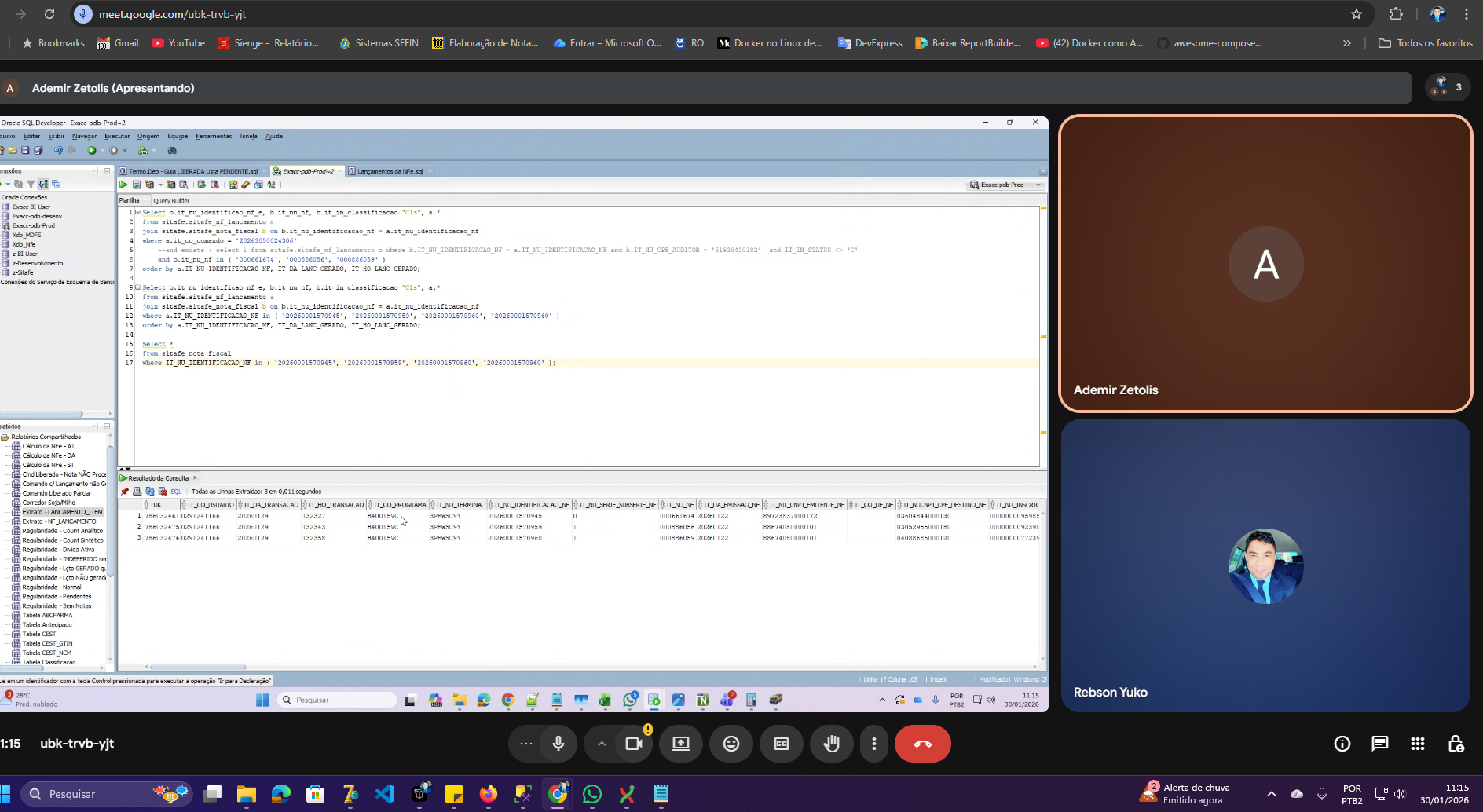Toggle the camera on or off
Image resolution: width=1483 pixels, height=812 pixels.
point(633,744)
